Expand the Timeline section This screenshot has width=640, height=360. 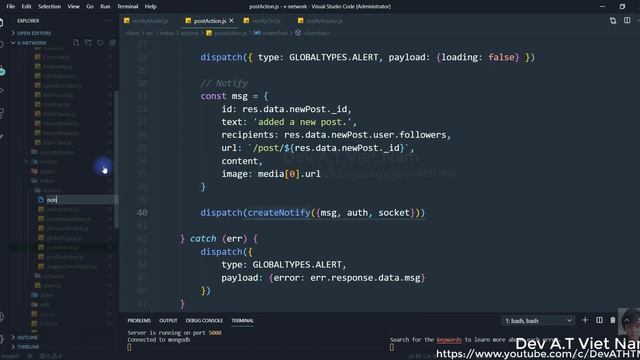coord(28,347)
